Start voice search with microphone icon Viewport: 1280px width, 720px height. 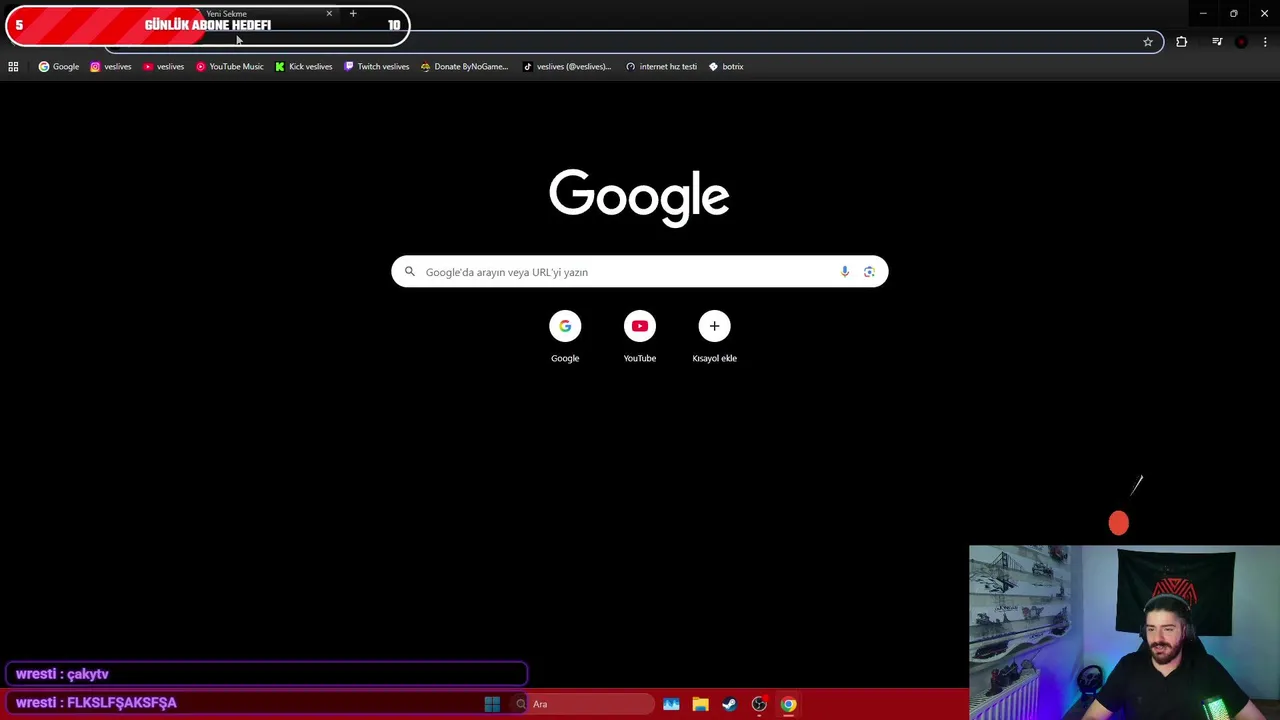tap(845, 272)
